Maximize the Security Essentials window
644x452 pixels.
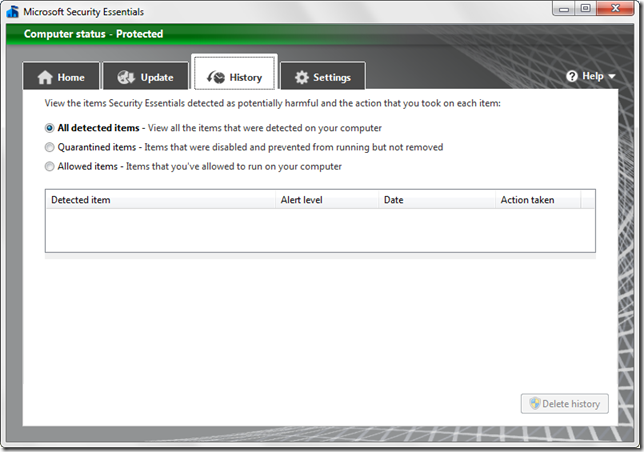click(x=586, y=9)
